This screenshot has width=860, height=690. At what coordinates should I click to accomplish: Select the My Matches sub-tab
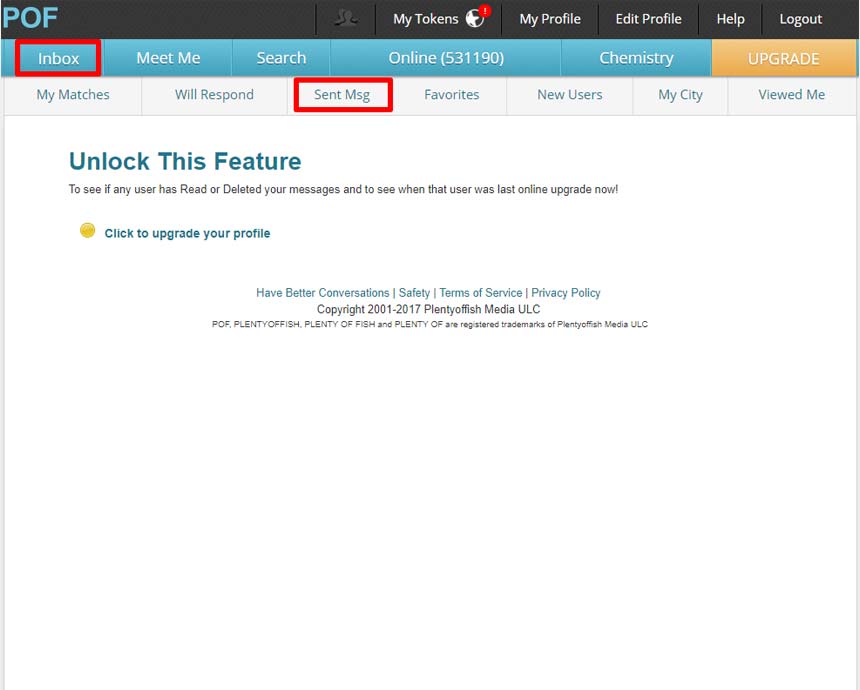[73, 95]
